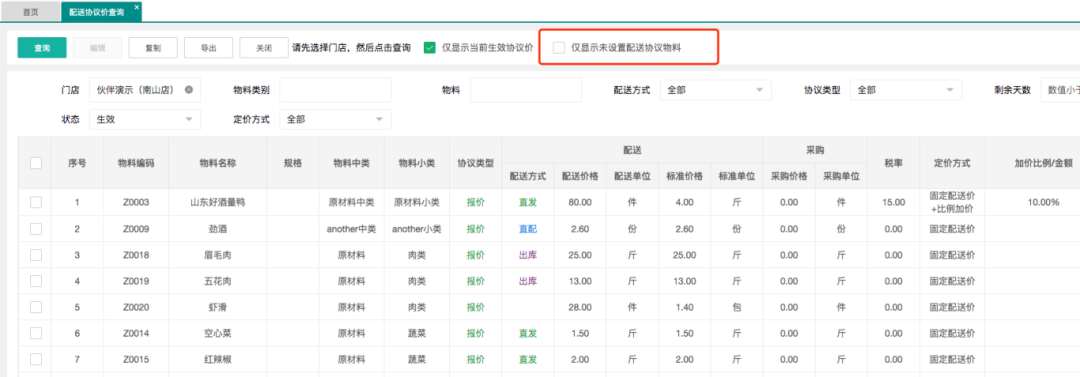Focus the 物料 input field

tap(526, 90)
